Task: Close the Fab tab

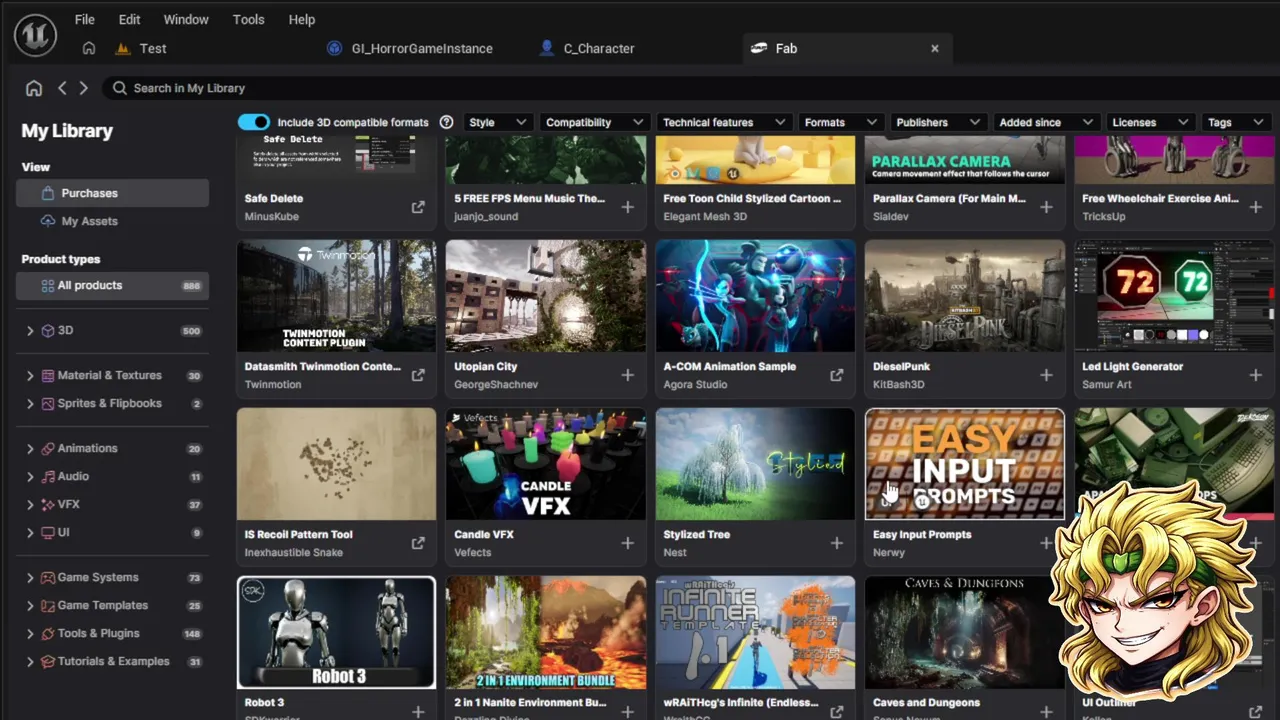Action: [x=935, y=48]
